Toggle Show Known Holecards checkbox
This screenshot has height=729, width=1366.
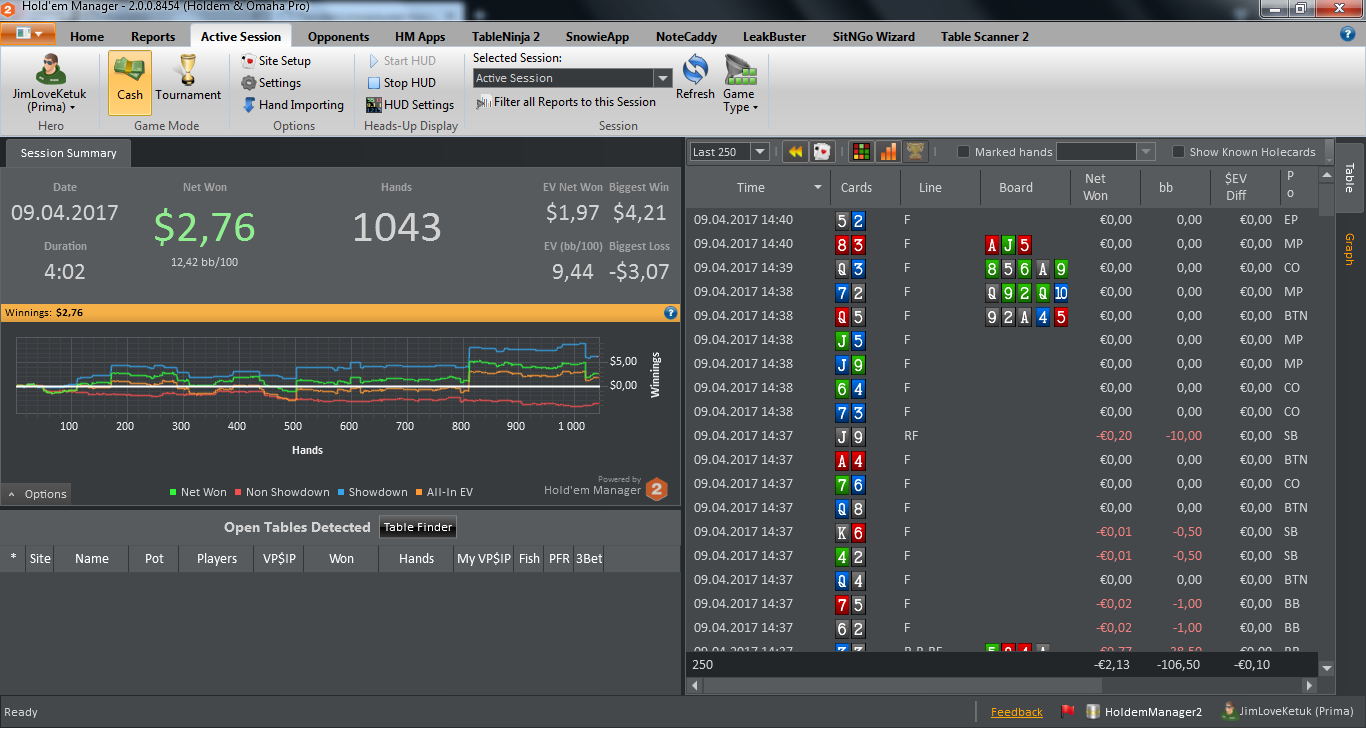(x=1179, y=152)
